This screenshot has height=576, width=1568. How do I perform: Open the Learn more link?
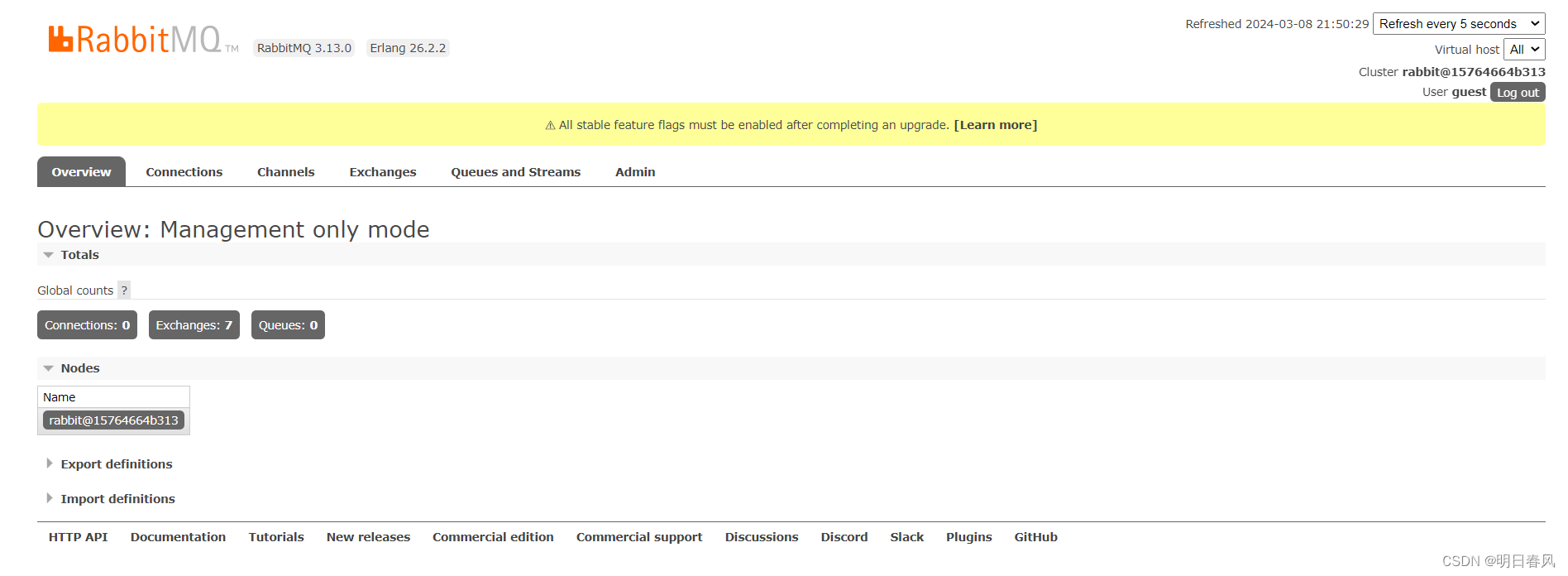pos(996,125)
